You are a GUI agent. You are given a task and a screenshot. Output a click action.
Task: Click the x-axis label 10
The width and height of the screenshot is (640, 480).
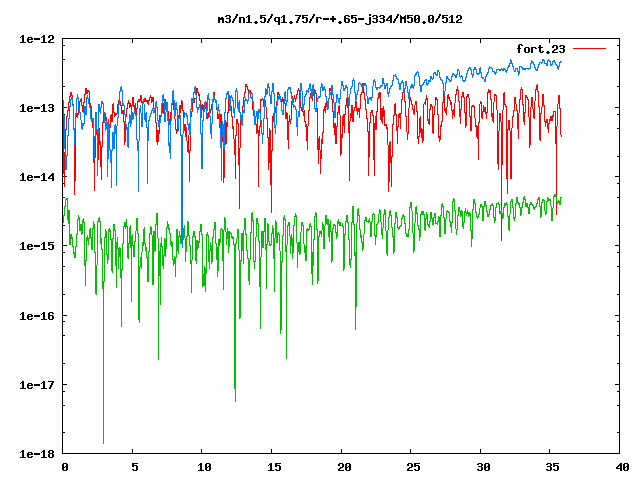(204, 467)
